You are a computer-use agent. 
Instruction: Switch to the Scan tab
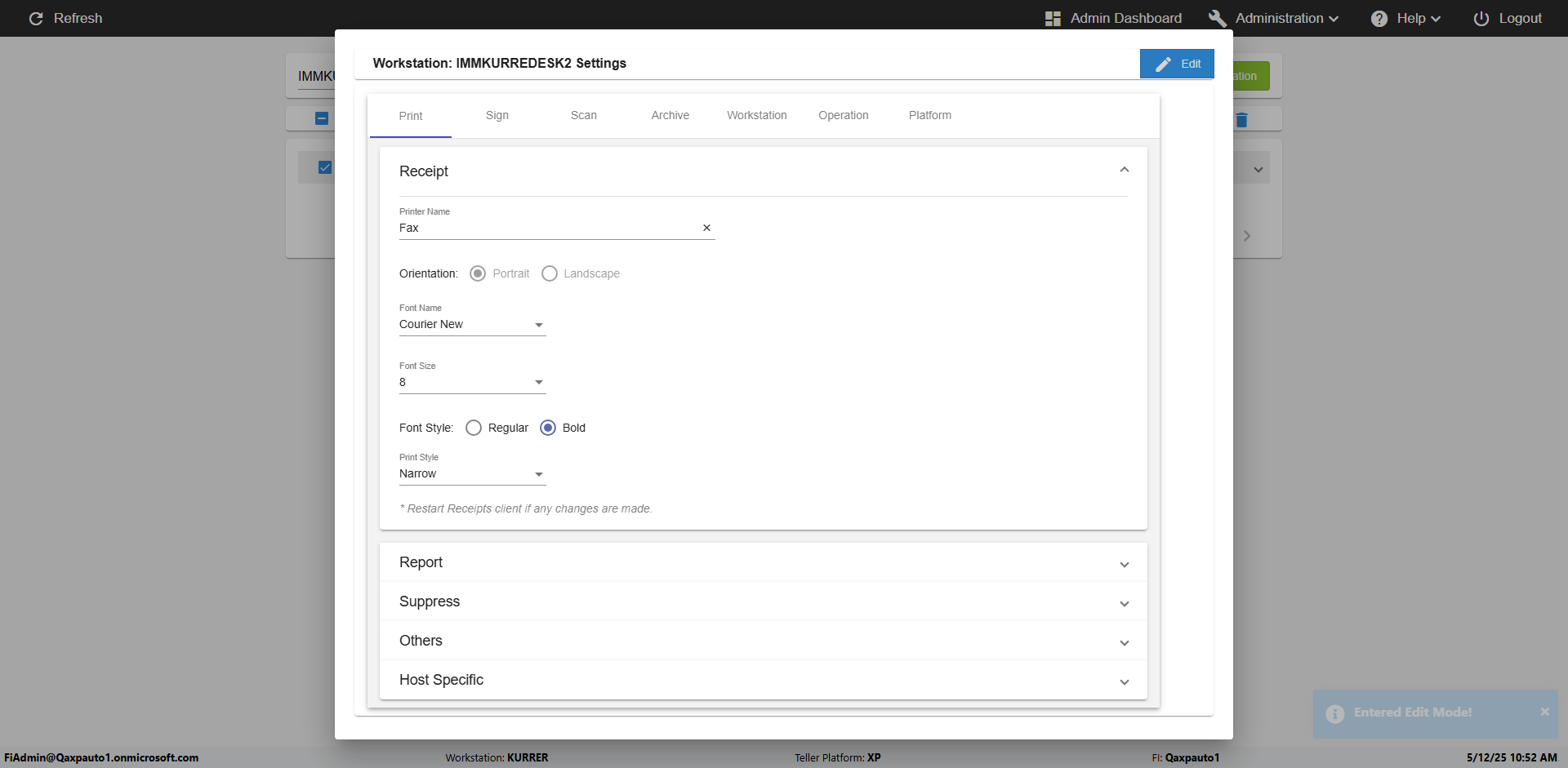(583, 115)
